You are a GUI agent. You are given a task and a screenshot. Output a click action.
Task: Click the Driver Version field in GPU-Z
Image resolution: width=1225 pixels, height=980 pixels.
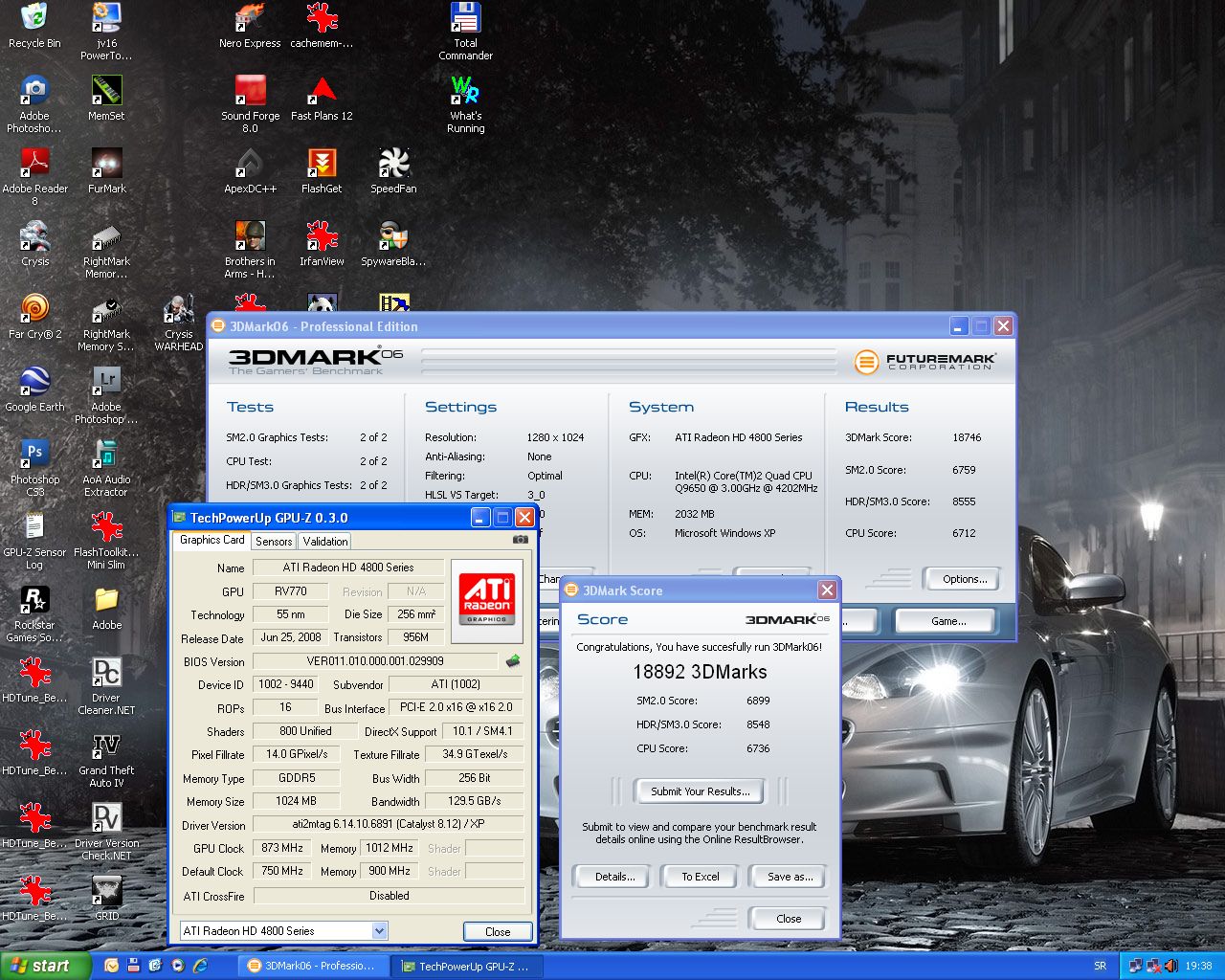tap(389, 824)
